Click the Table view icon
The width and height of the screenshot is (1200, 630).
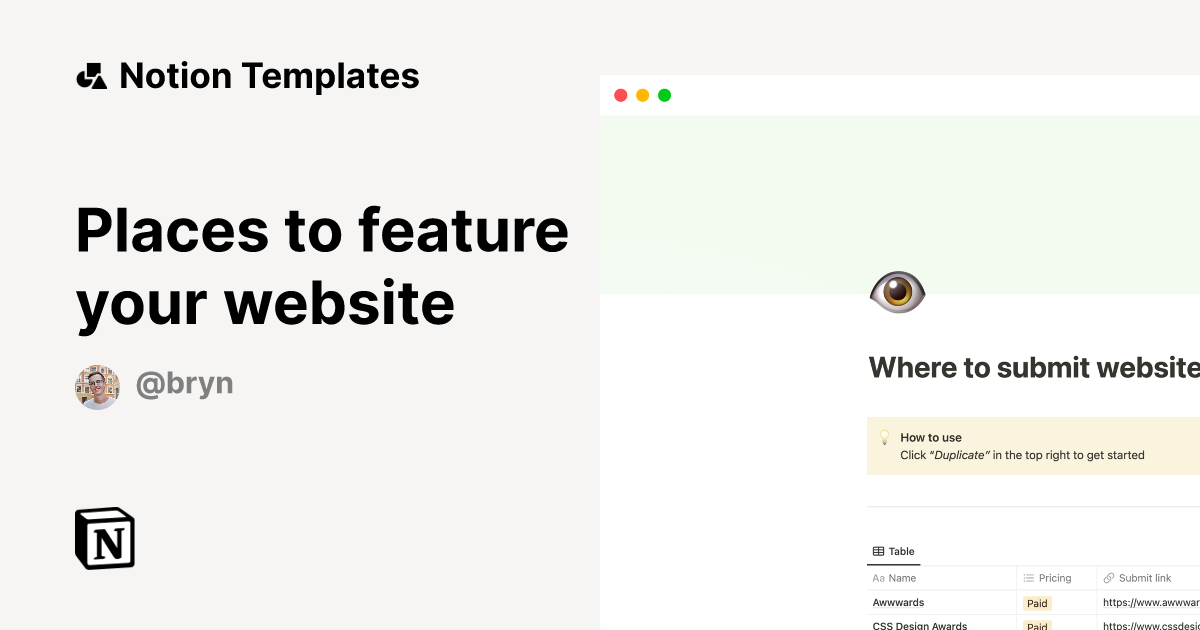877,551
